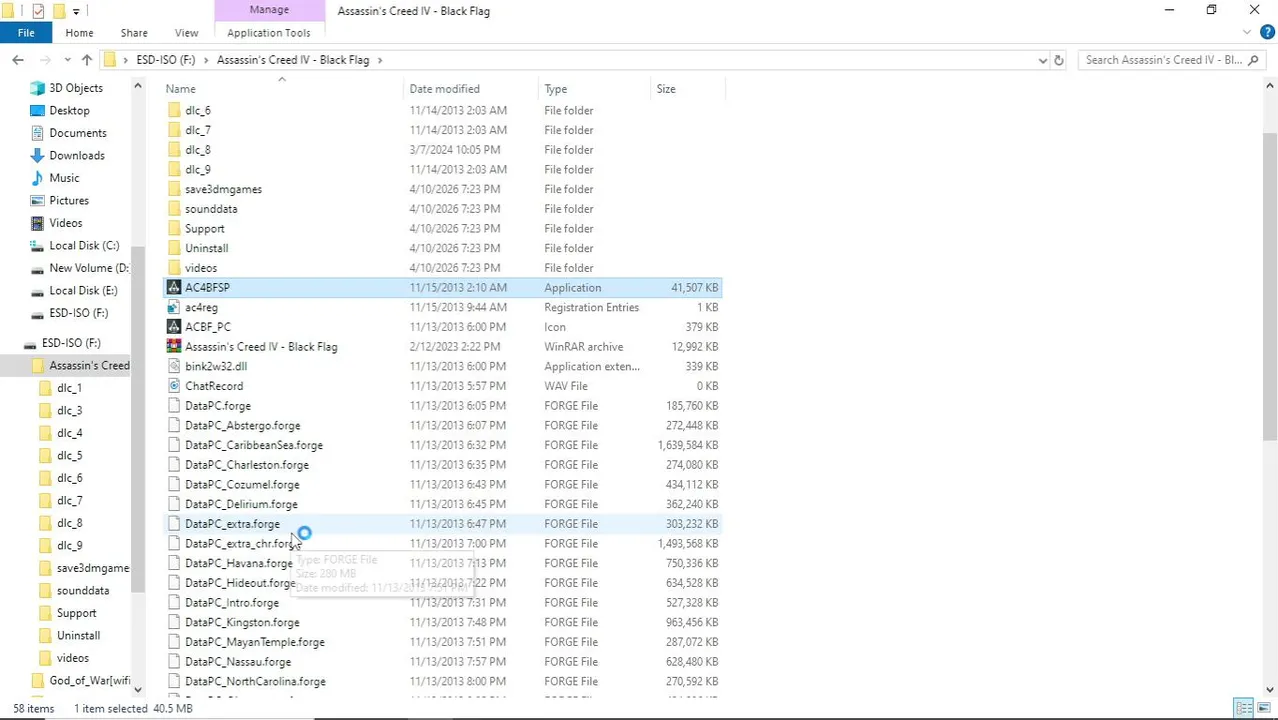Open the Application Tools tab
Screen dimensions: 1278x720
coord(269,33)
